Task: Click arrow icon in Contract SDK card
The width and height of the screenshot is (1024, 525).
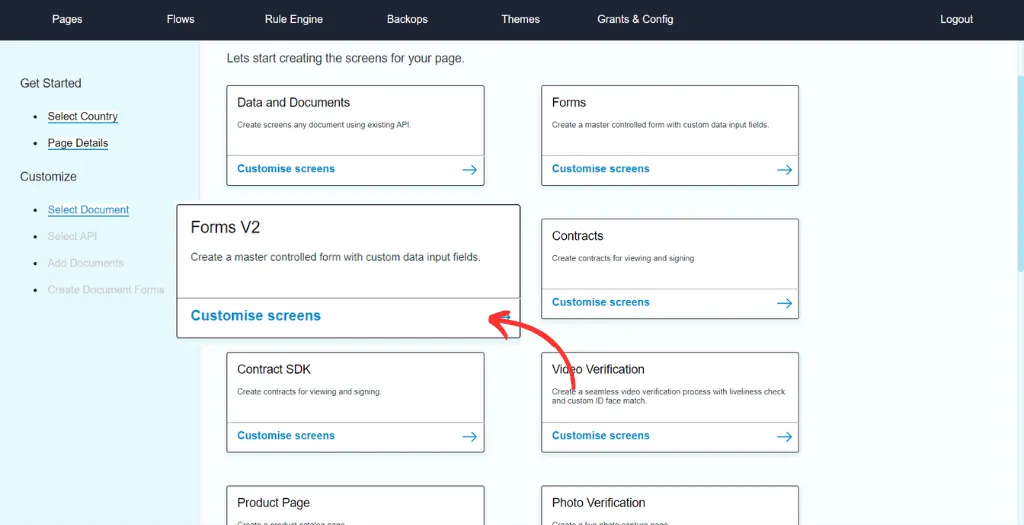Action: coord(470,437)
